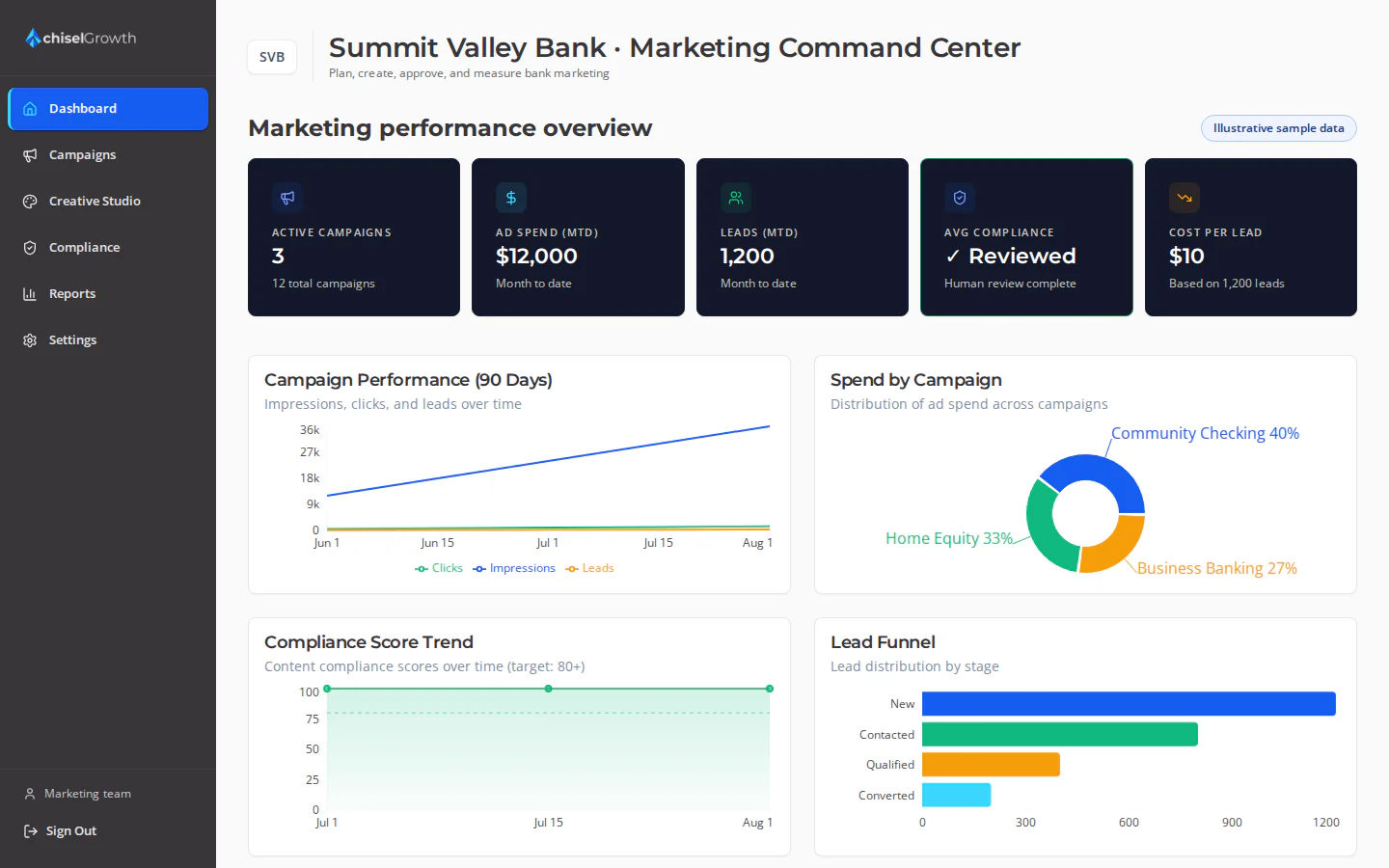Toggle Impressions series in chart legend
The height and width of the screenshot is (868, 1389).
pos(514,568)
